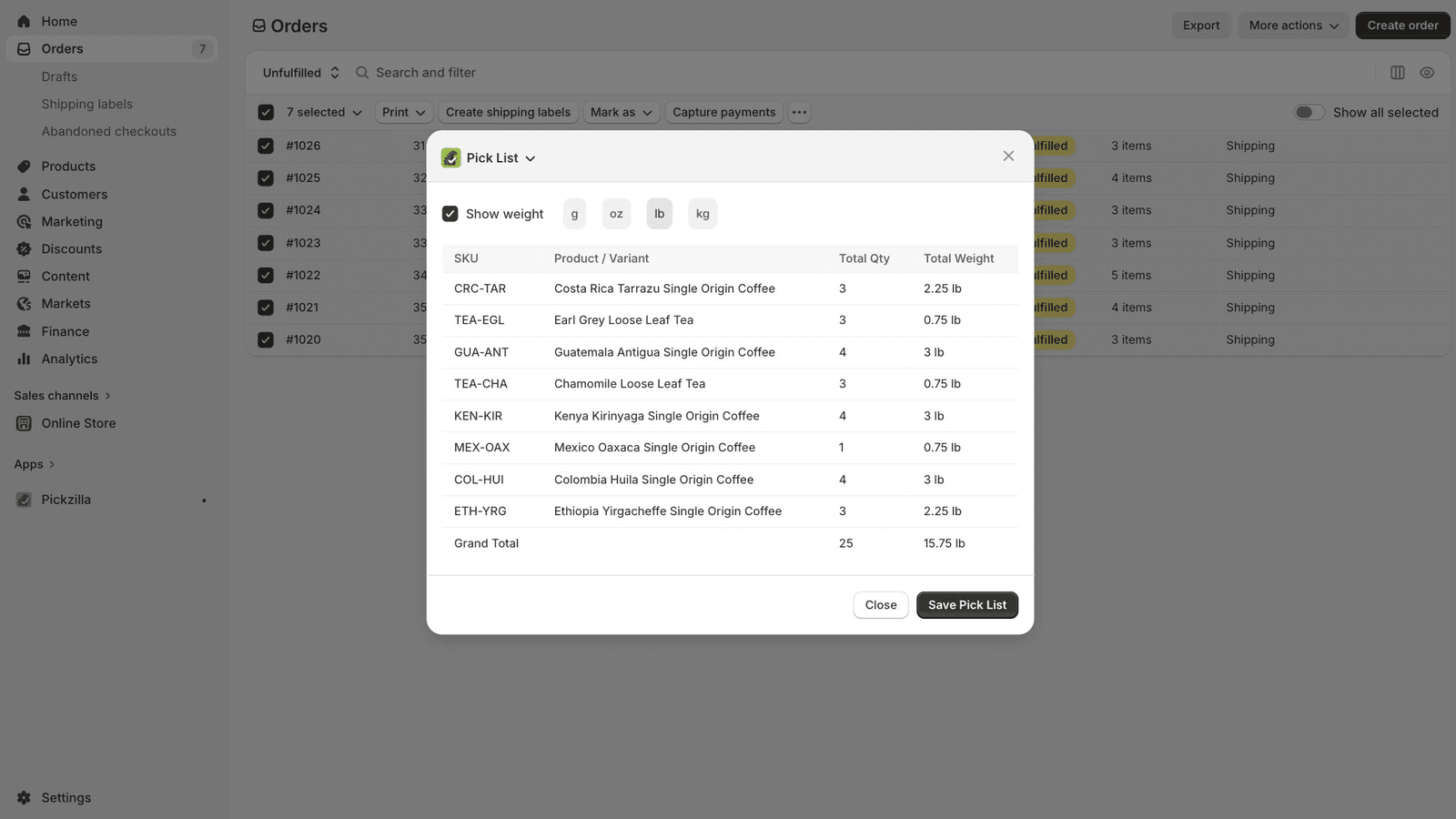The height and width of the screenshot is (819, 1456).
Task: Click the Grand Total 15.75 lb value
Action: 944,543
